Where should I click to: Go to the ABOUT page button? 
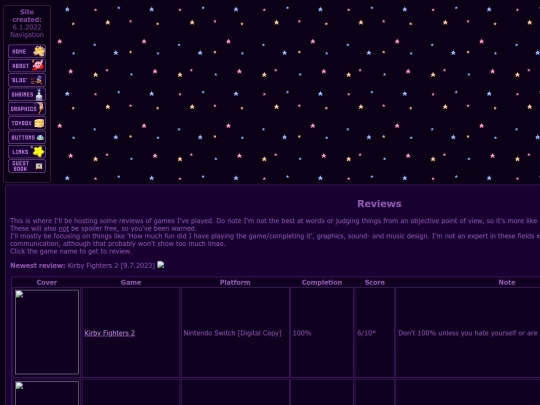pos(27,65)
